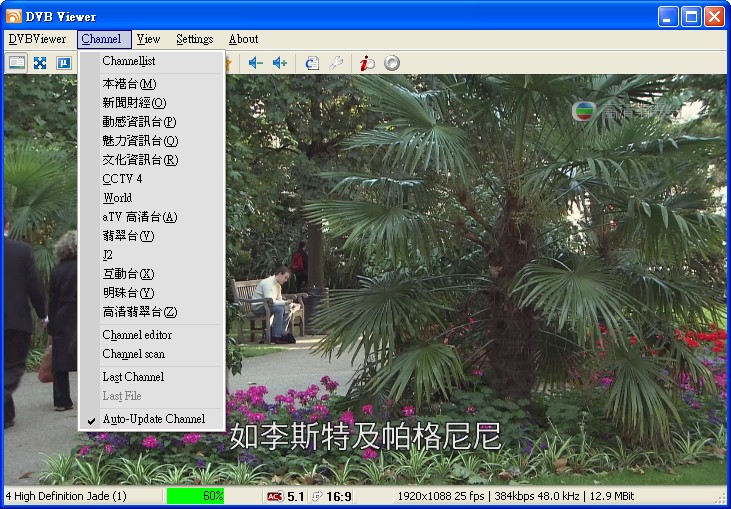This screenshot has width=731, height=509.
Task: Click the 16:9 aspect ratio status indicator
Action: click(x=338, y=496)
